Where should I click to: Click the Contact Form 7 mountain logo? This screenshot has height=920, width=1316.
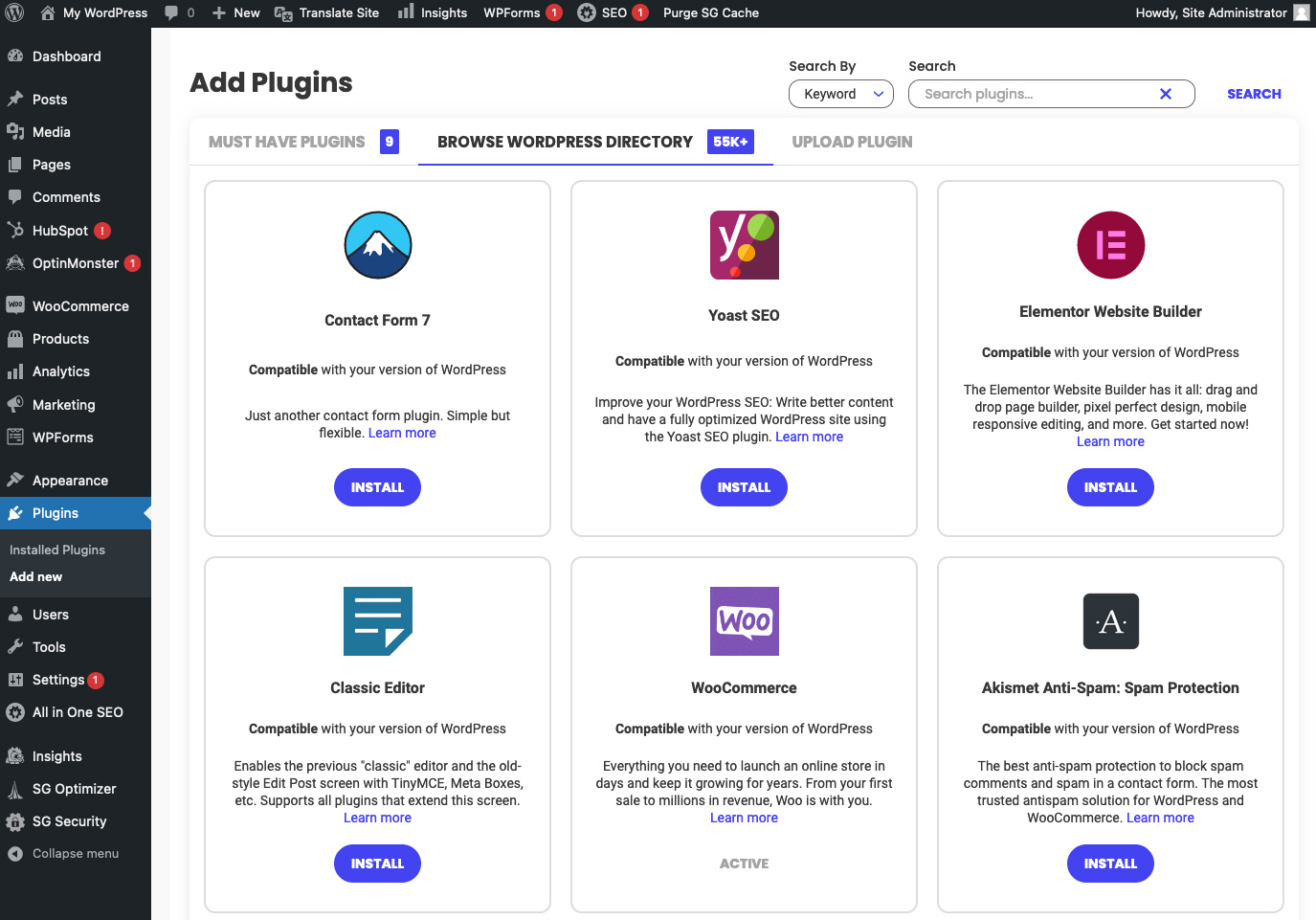(x=378, y=245)
